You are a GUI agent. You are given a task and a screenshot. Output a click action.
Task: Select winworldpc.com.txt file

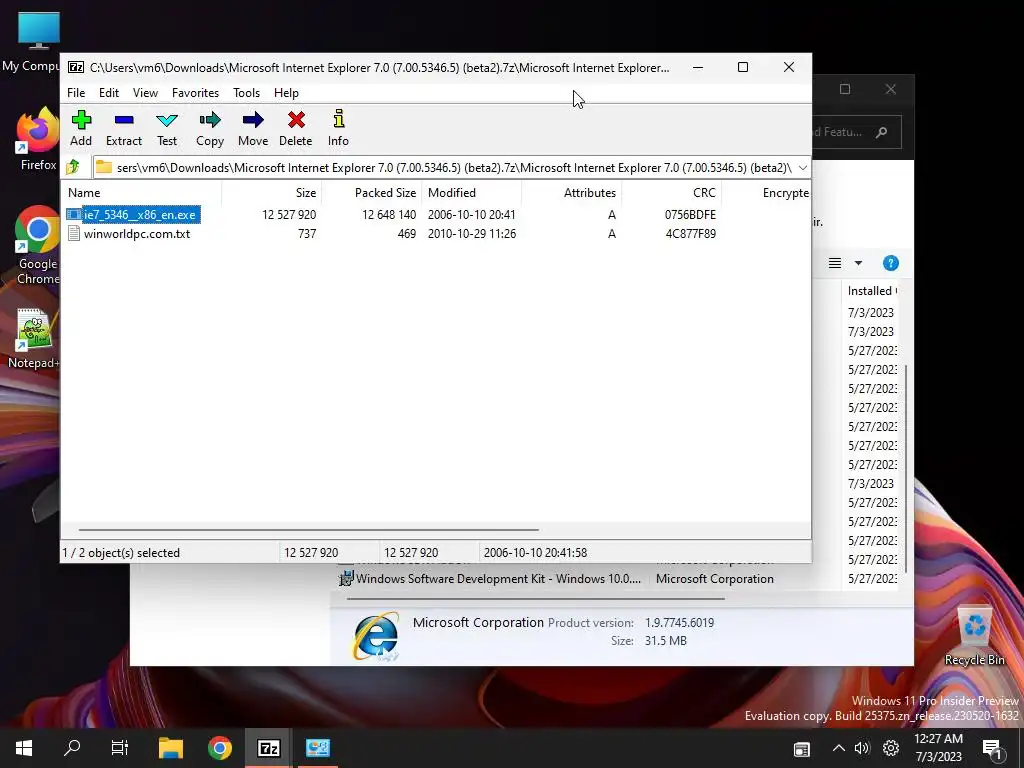coord(129,233)
